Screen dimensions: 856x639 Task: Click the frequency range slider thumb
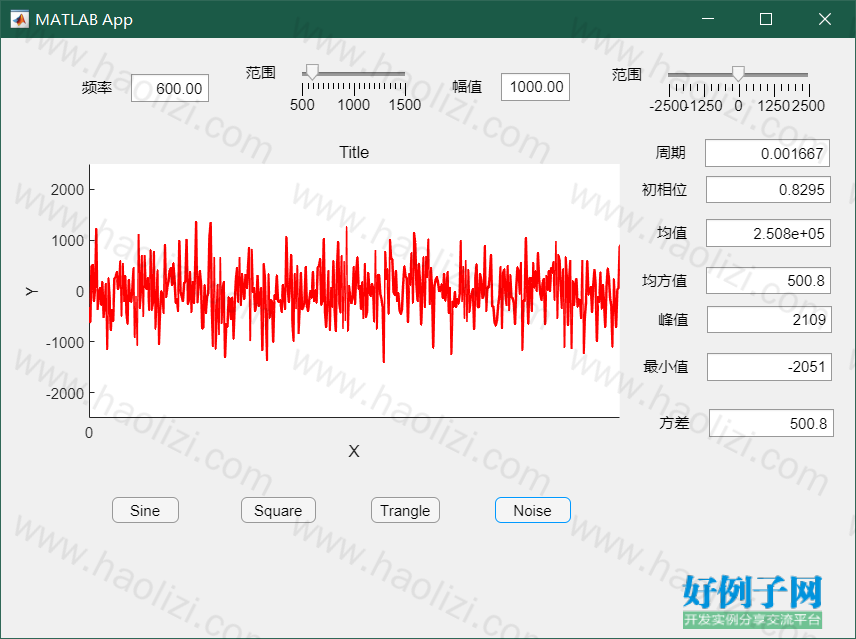[312, 71]
